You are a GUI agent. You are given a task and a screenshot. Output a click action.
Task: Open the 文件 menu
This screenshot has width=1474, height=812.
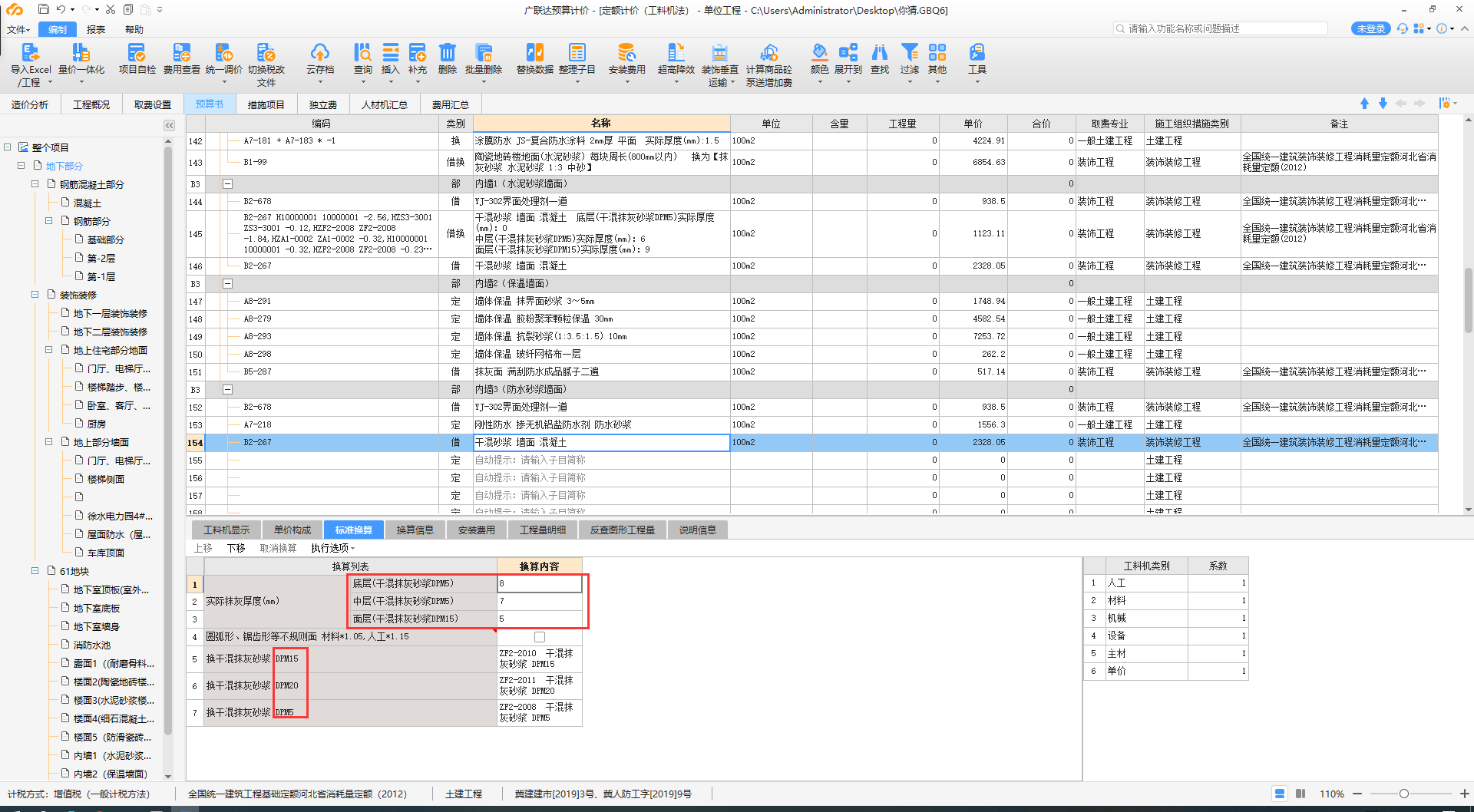[x=18, y=29]
